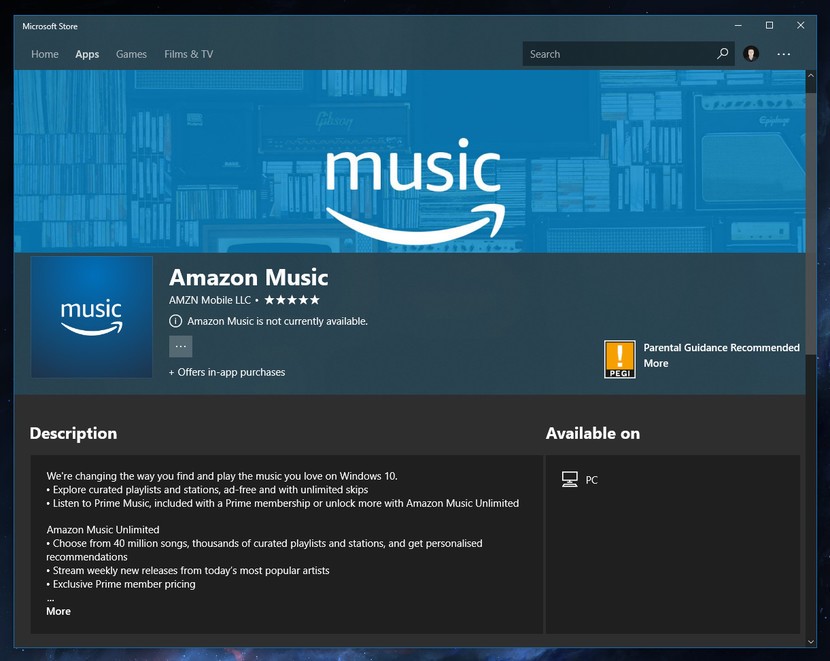This screenshot has width=830, height=661.
Task: Open the Films & TV section
Action: (188, 54)
